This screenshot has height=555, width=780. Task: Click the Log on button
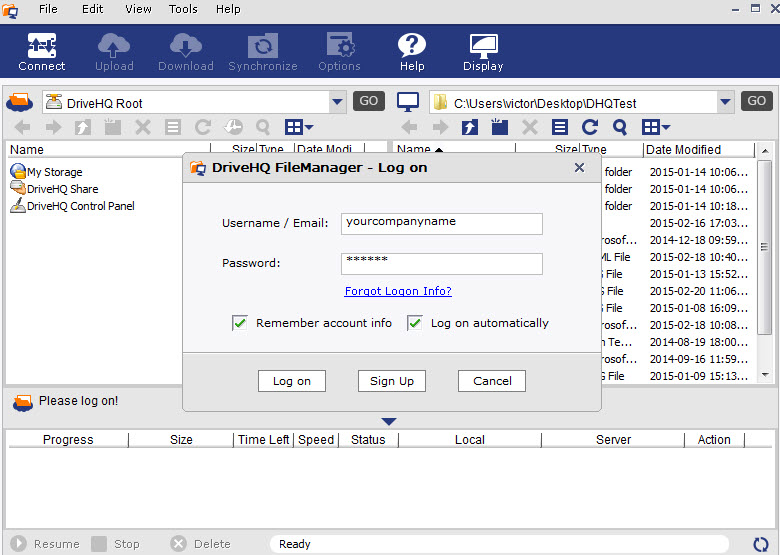292,381
